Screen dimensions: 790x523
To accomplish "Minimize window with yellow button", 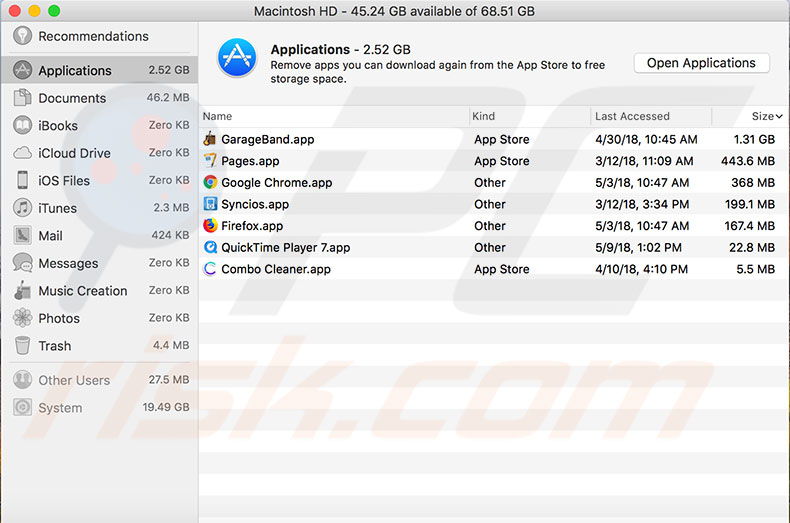I will [x=34, y=11].
